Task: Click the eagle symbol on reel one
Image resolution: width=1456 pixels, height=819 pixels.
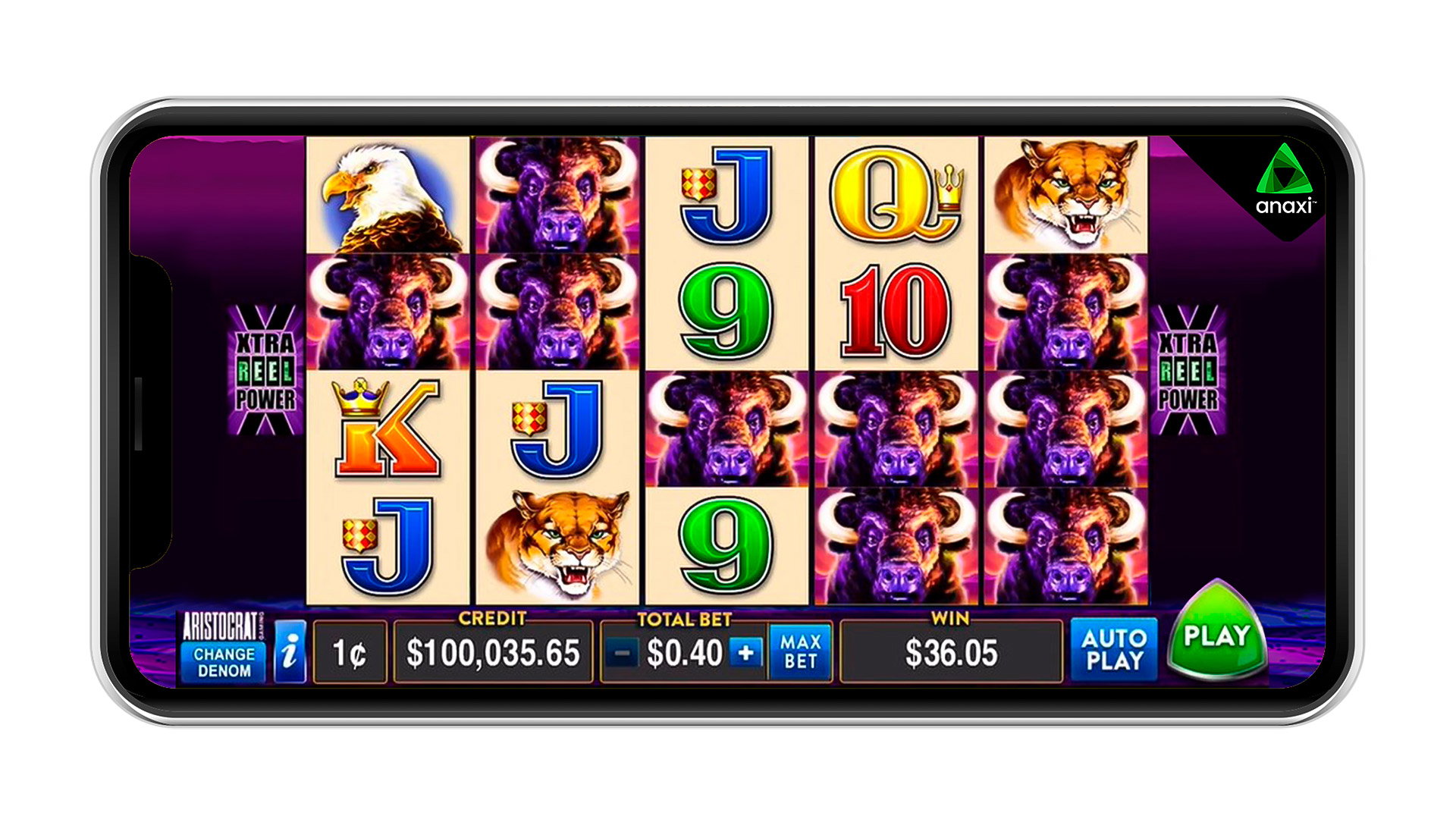Action: click(388, 196)
